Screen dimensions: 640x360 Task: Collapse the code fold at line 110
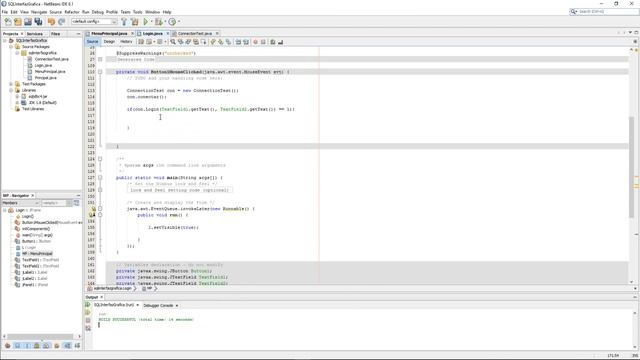(x=100, y=72)
